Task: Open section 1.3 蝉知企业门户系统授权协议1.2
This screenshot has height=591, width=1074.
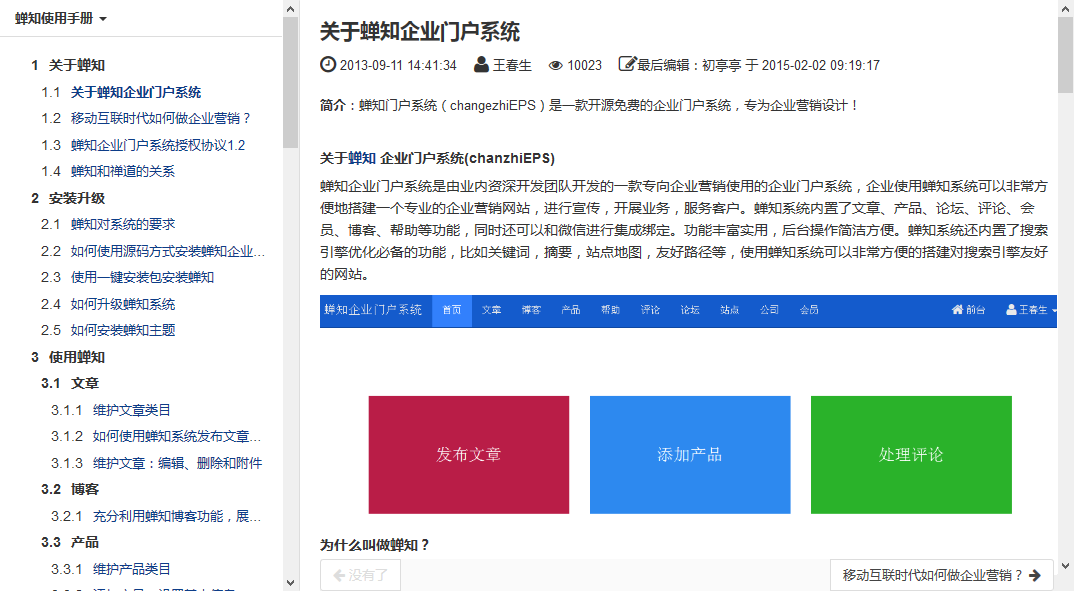Action: (158, 145)
